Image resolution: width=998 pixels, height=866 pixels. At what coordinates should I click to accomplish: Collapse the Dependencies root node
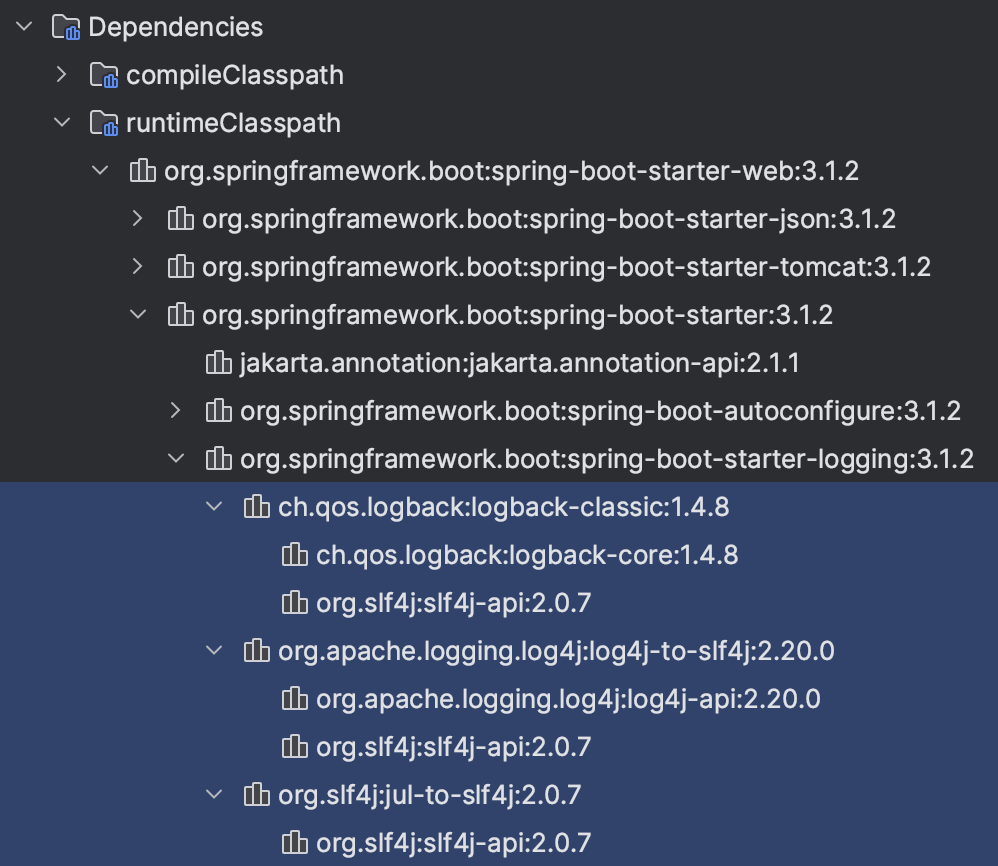(x=24, y=27)
